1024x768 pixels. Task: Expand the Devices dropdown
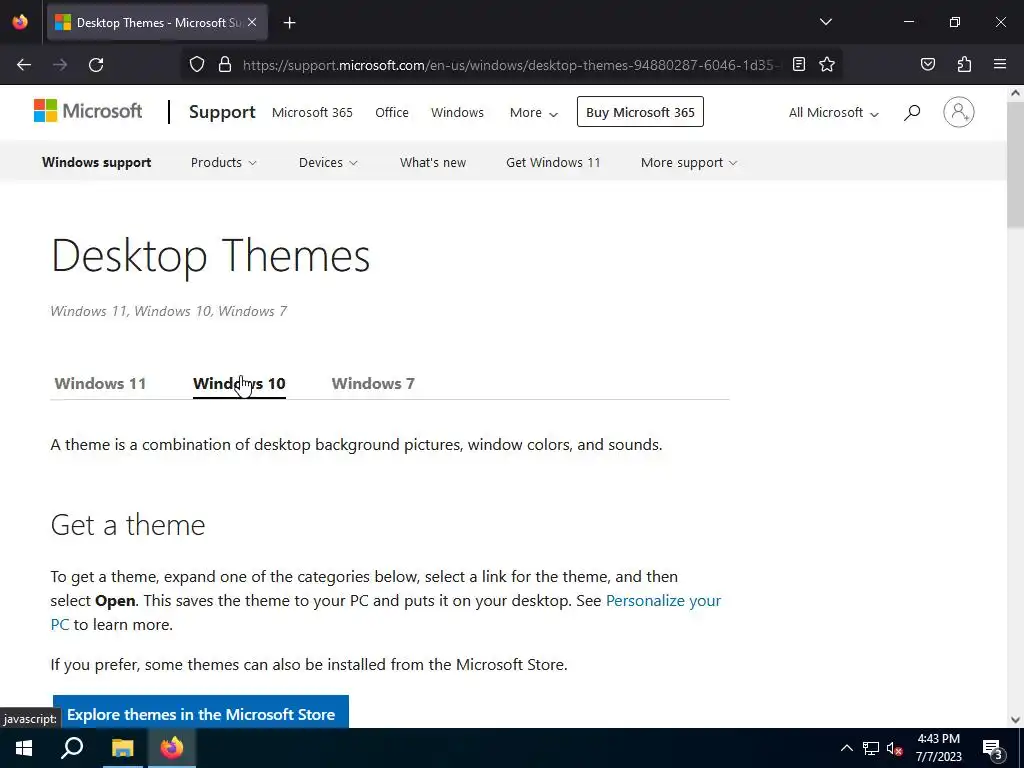(328, 163)
